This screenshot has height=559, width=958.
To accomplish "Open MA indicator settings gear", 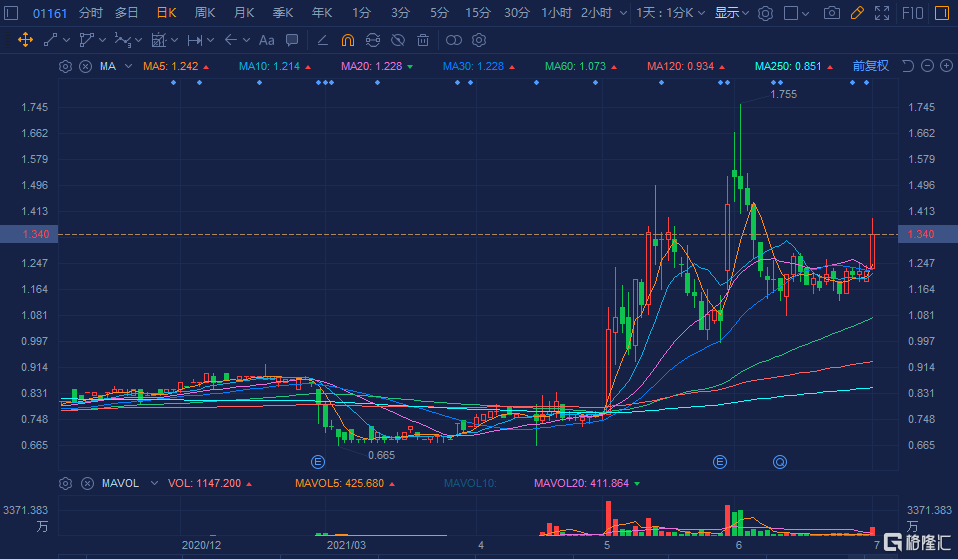I will (x=66, y=66).
